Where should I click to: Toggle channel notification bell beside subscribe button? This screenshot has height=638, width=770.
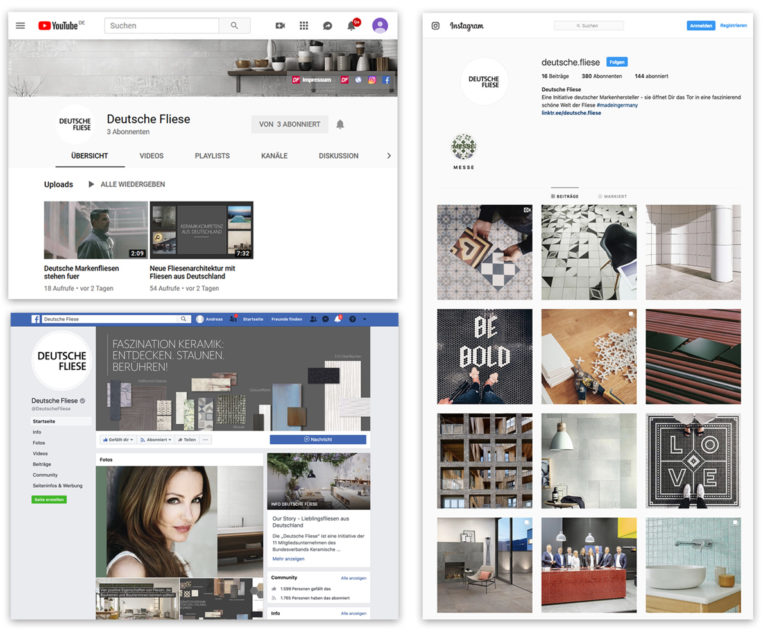(340, 124)
